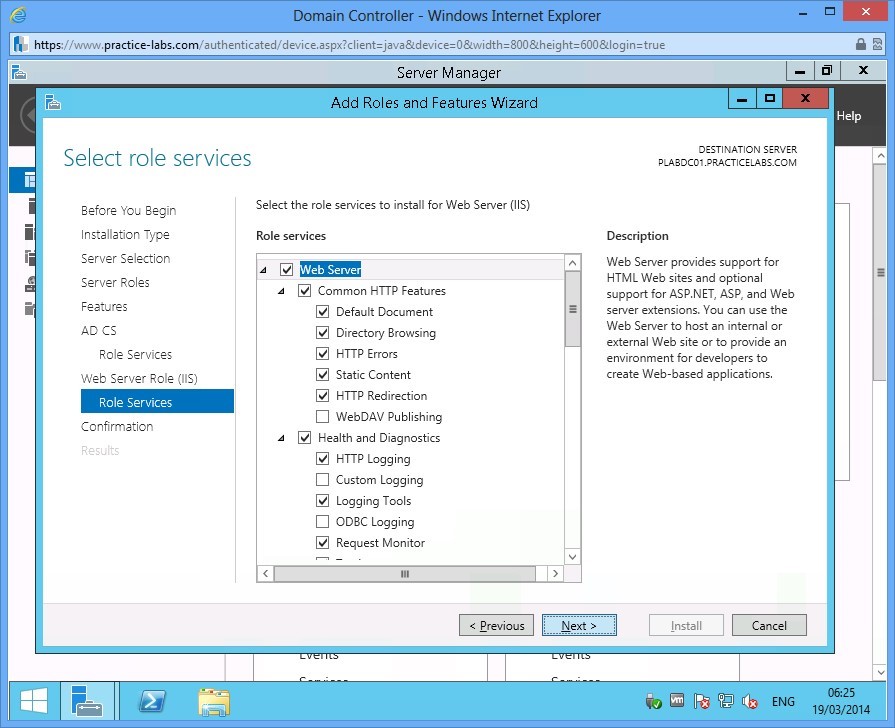This screenshot has height=728, width=895.
Task: Click the Safely Remove Hardware tray icon
Action: (654, 701)
